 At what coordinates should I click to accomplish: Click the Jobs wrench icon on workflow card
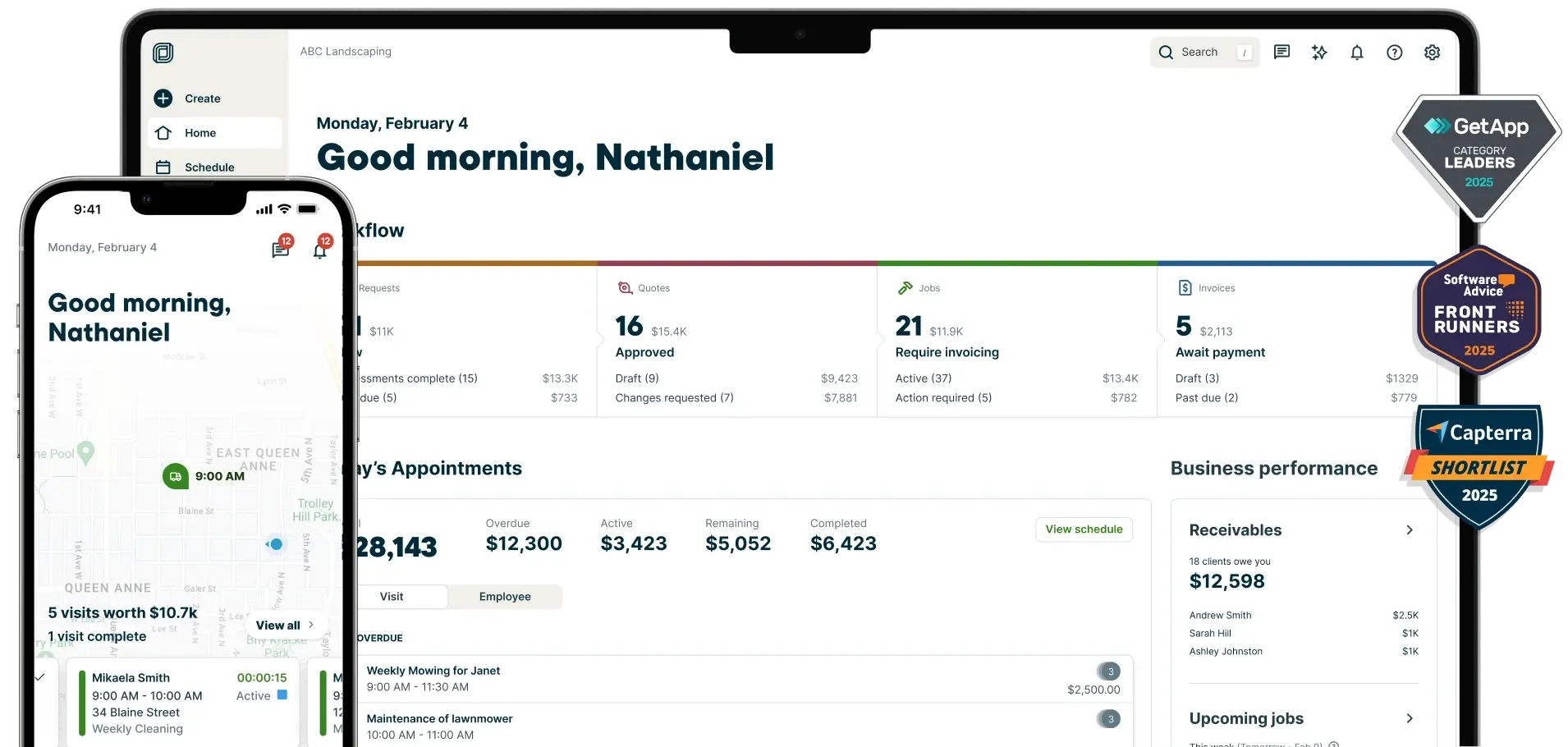click(x=906, y=287)
